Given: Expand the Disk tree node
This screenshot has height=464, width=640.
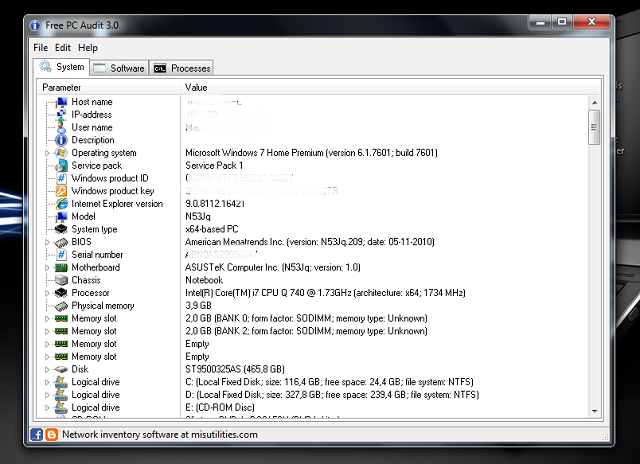Looking at the screenshot, I should (47, 369).
